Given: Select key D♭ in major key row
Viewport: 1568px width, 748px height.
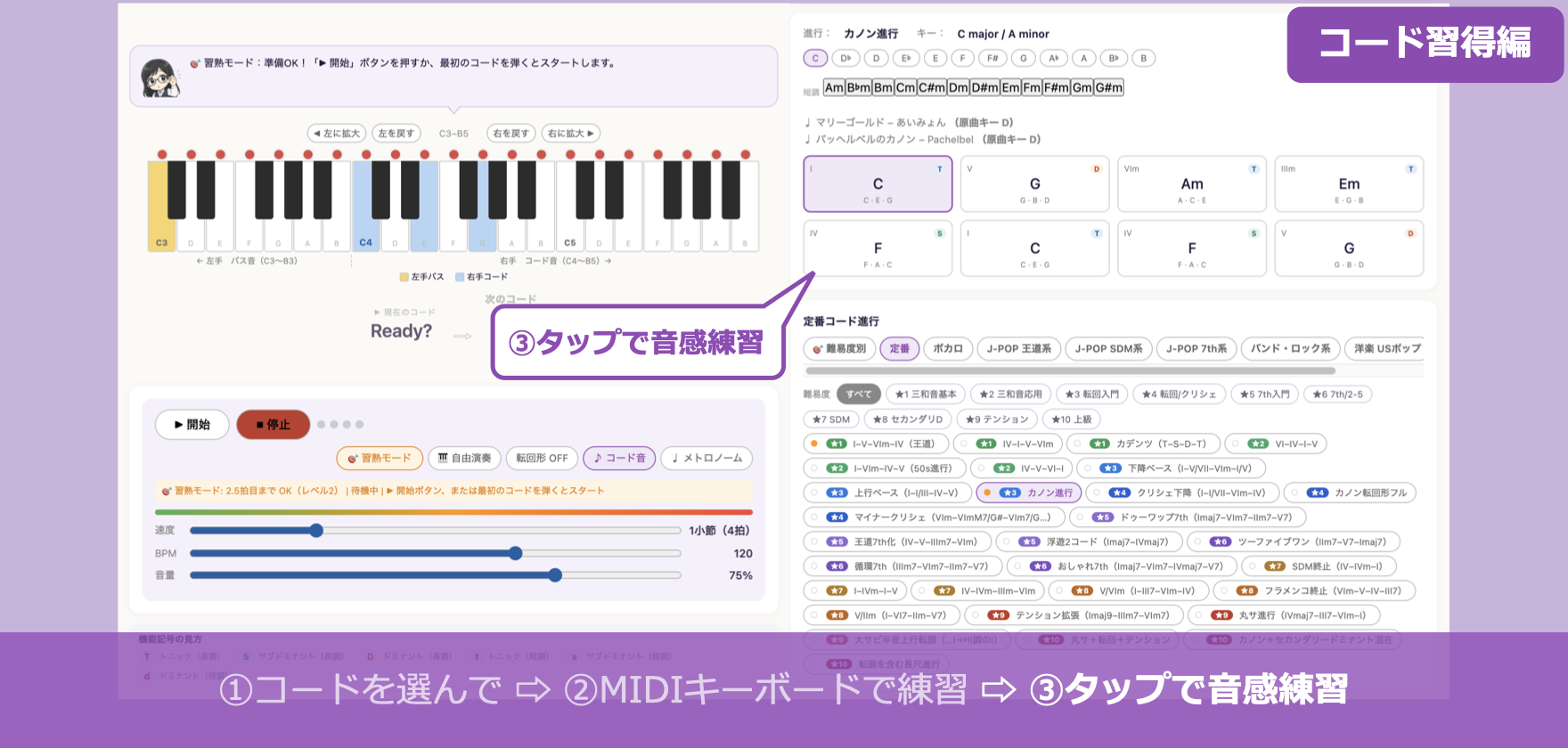Looking at the screenshot, I should (x=845, y=58).
